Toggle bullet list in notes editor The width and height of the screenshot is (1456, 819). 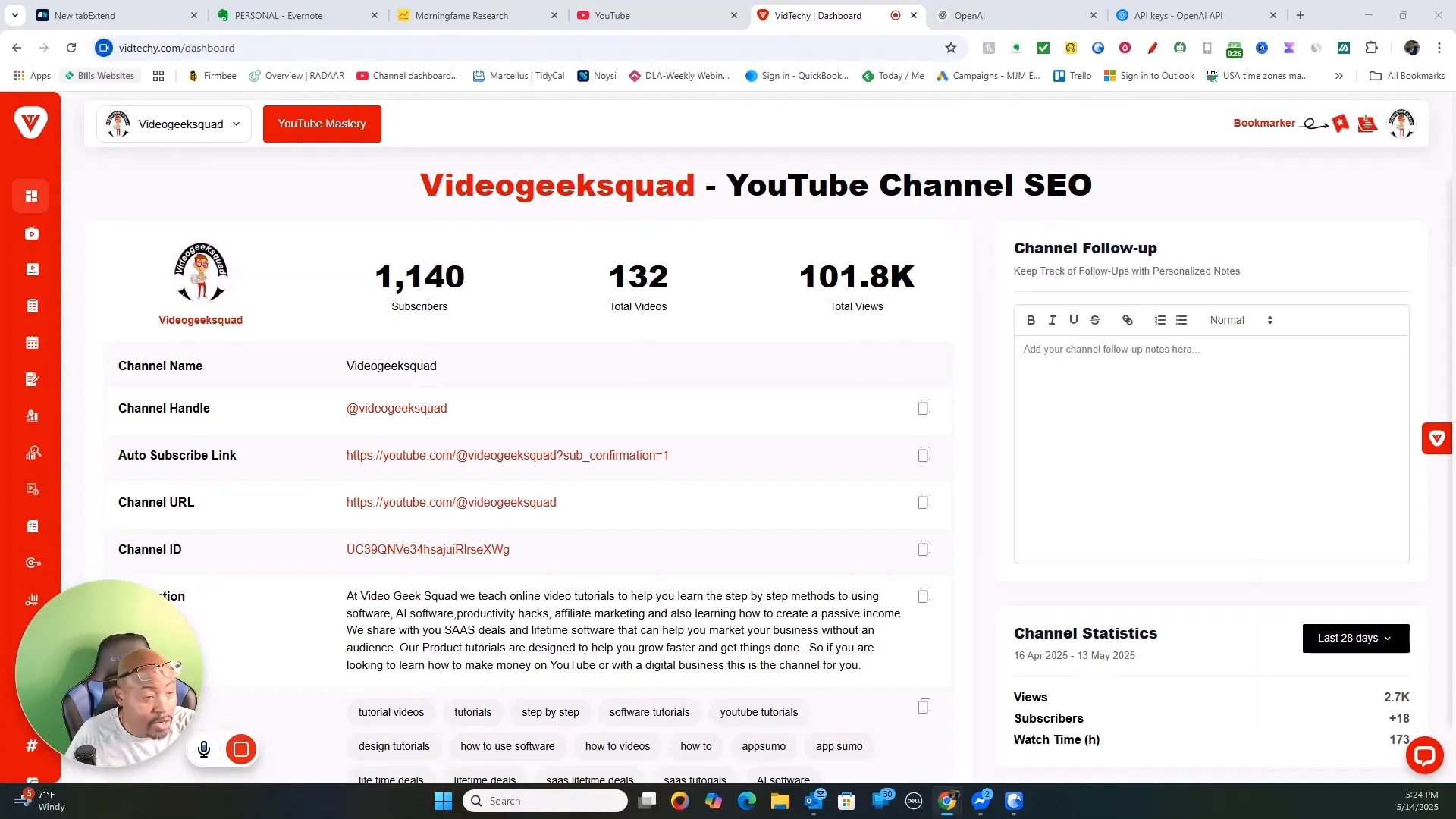coord(1181,320)
